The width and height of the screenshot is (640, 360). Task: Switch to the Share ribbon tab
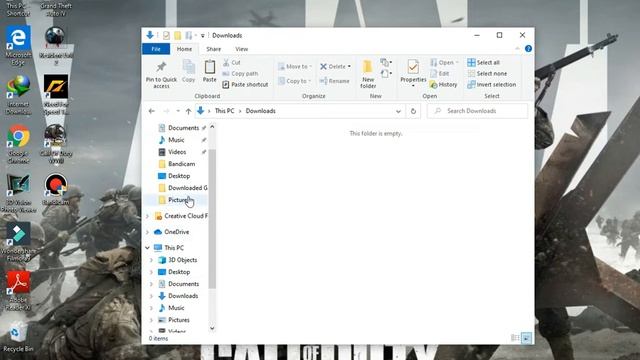pos(213,49)
